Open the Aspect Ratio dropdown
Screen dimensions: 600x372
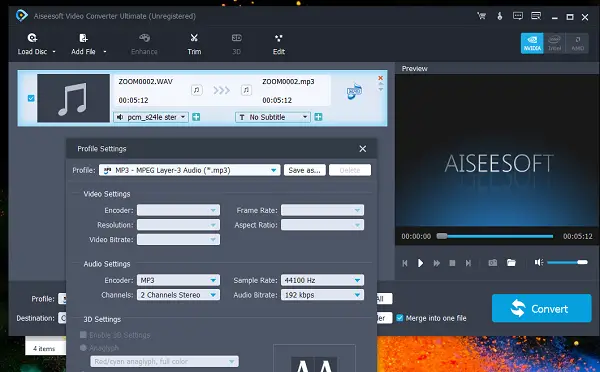point(322,225)
